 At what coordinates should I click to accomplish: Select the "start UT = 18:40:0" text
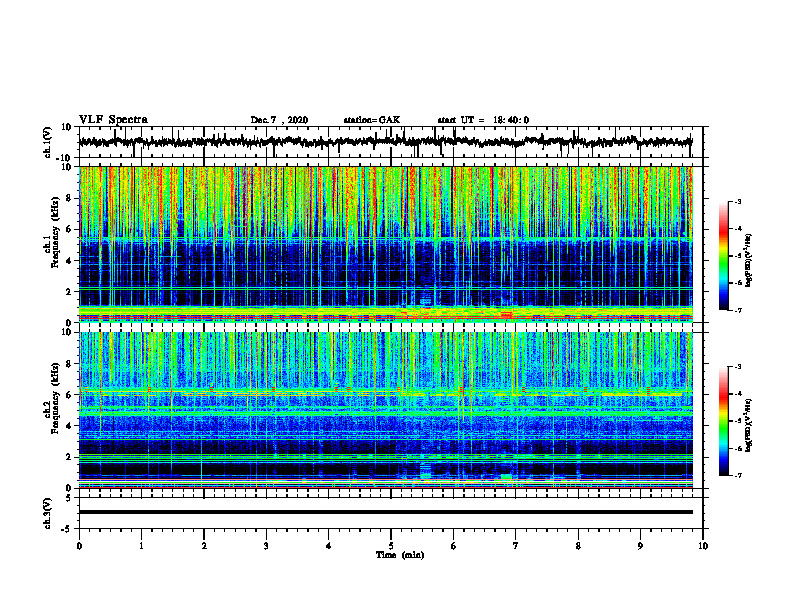pyautogui.click(x=483, y=120)
